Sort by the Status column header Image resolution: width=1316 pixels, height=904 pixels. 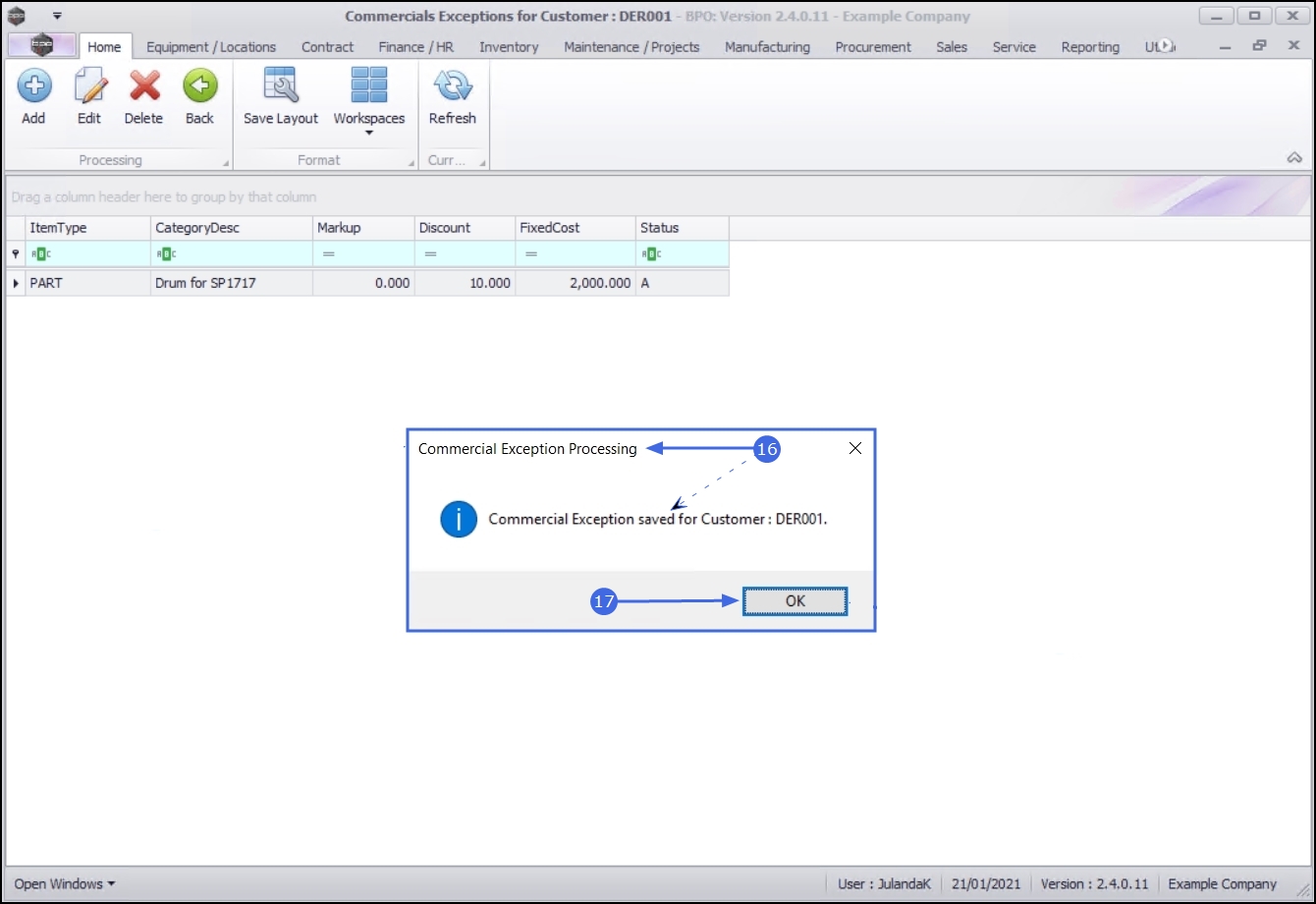click(683, 227)
